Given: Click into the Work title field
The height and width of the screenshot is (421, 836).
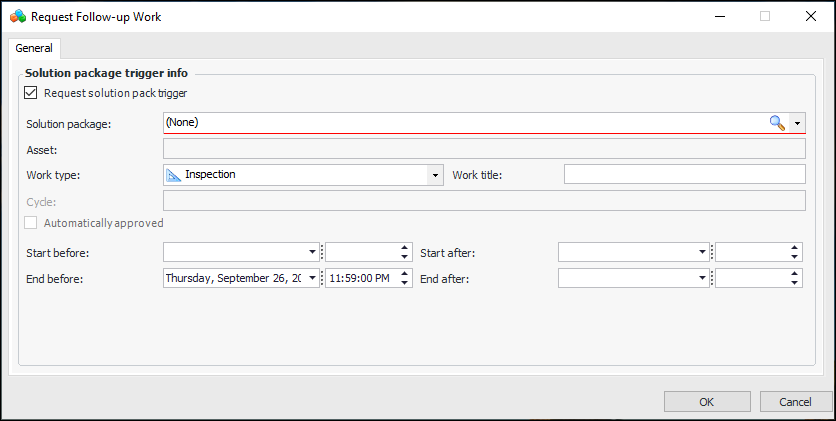Looking at the screenshot, I should click(684, 175).
